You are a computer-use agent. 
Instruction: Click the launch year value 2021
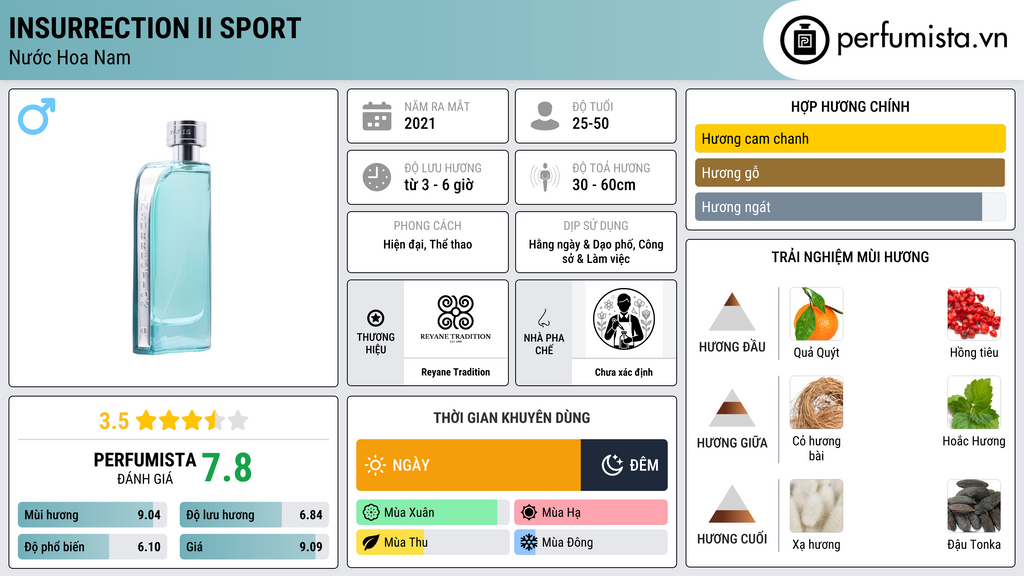pos(420,123)
